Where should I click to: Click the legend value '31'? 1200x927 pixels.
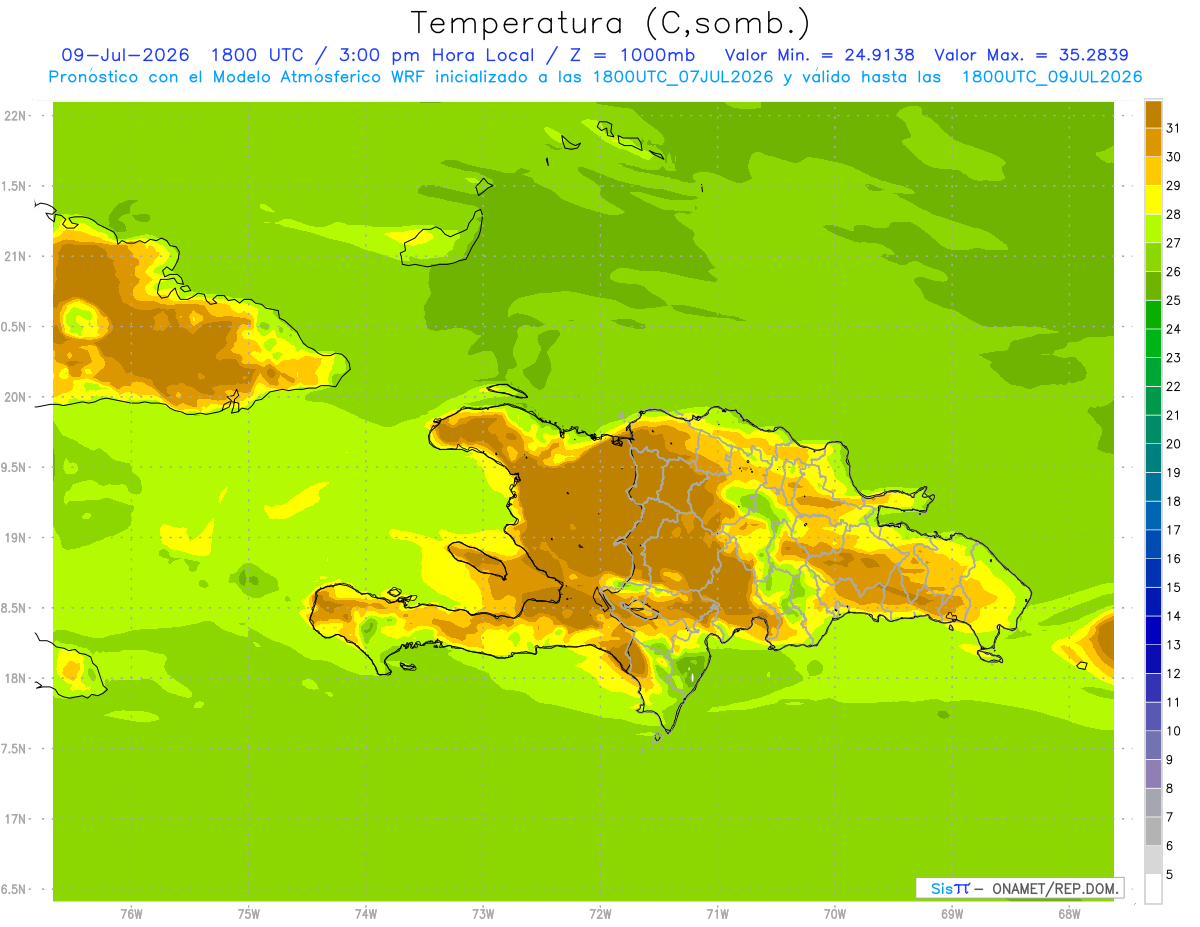click(1174, 128)
